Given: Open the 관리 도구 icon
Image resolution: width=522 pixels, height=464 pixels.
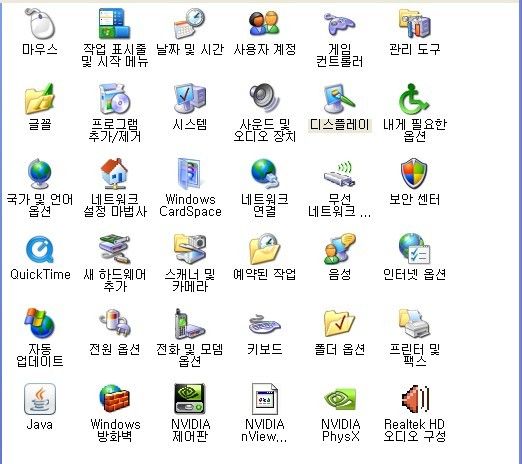Looking at the screenshot, I should [415, 24].
